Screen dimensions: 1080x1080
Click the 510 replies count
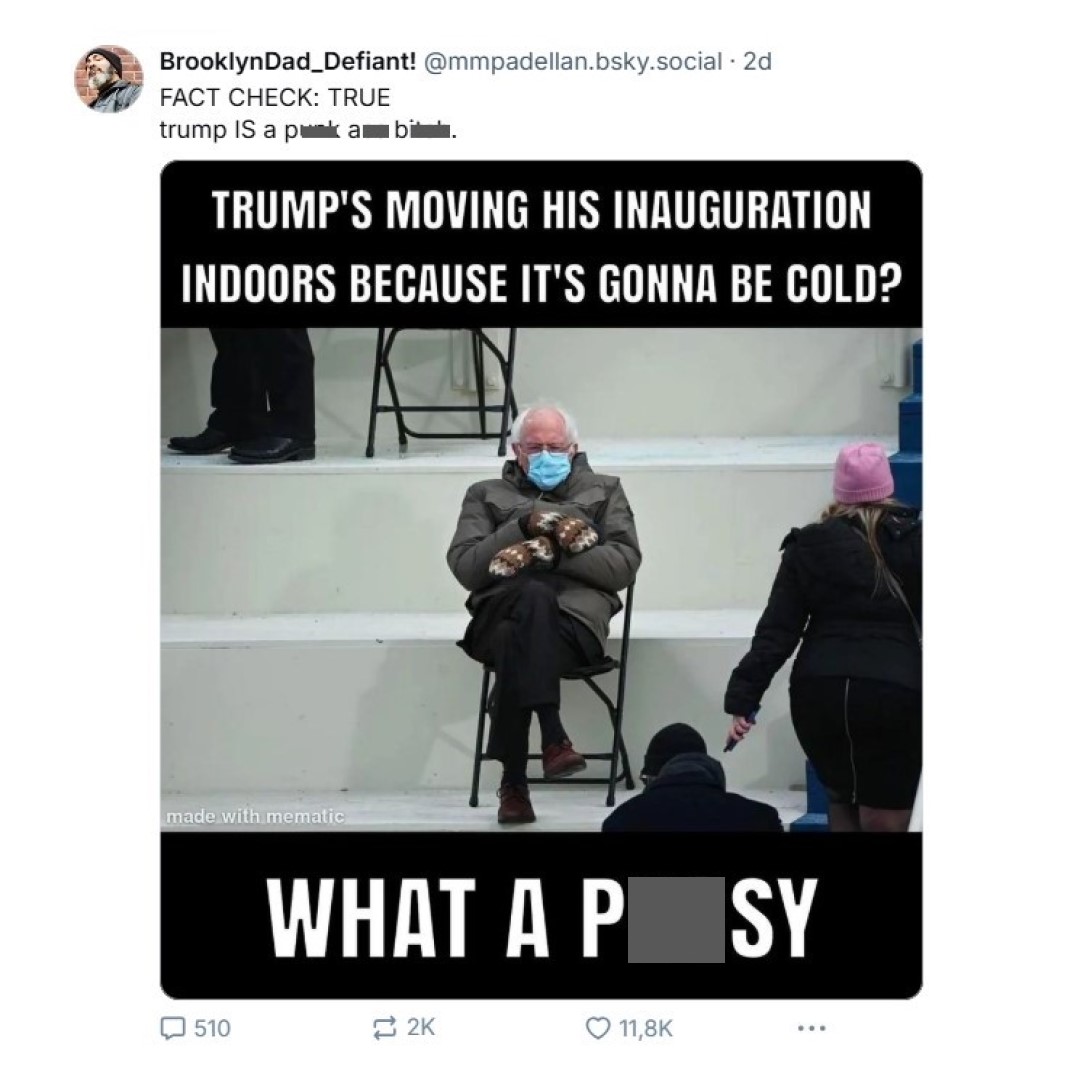click(x=212, y=1028)
